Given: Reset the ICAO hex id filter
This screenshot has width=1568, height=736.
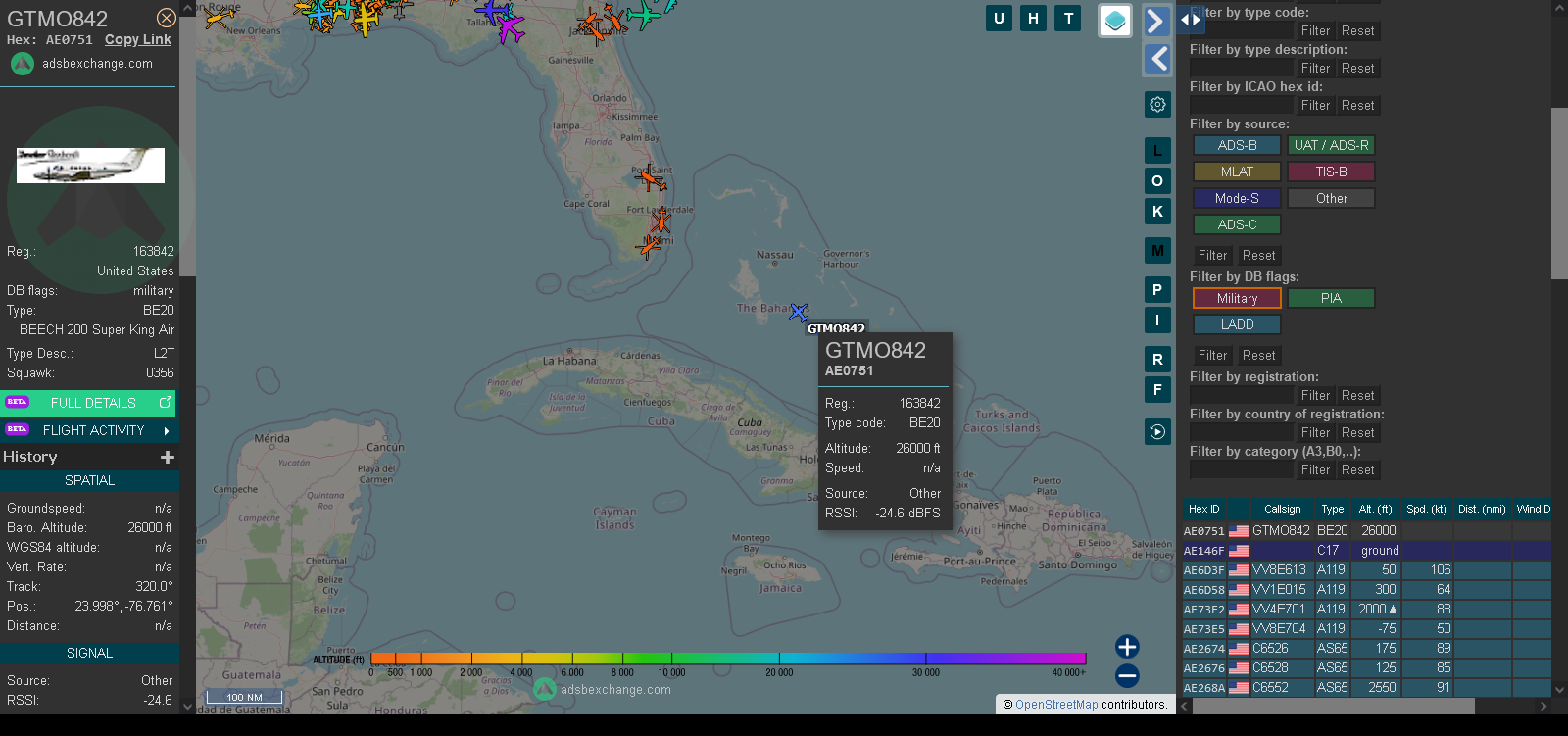Looking at the screenshot, I should tap(1357, 105).
